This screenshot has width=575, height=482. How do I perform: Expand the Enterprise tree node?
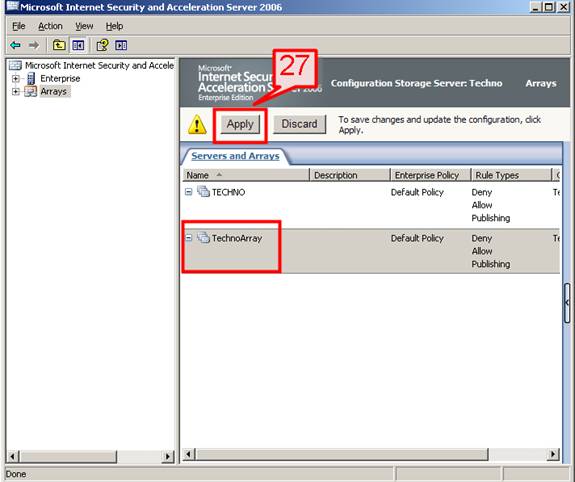[x=15, y=78]
